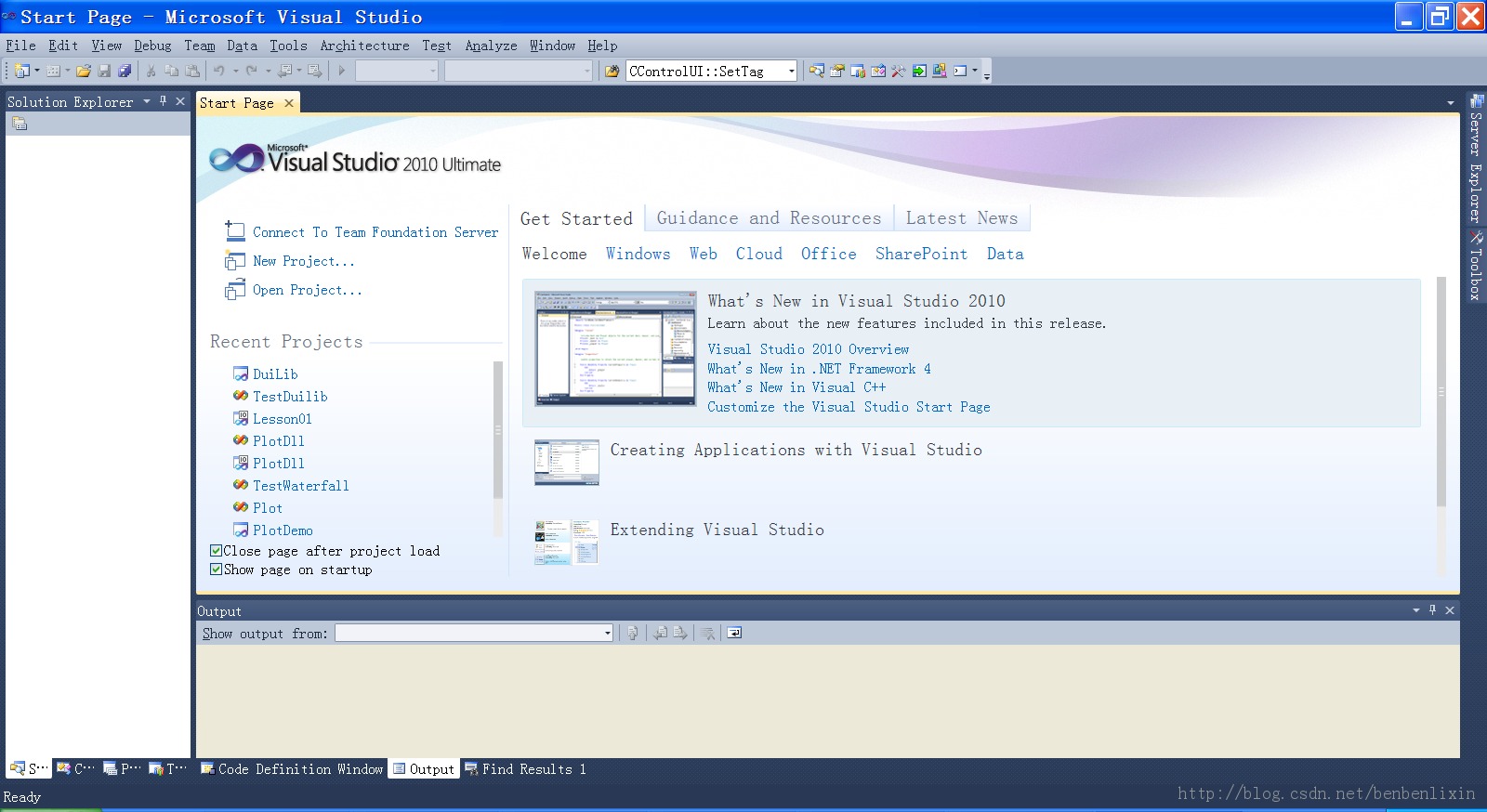The width and height of the screenshot is (1487, 812).
Task: Toggle Show page on startup checkbox
Action: (217, 570)
